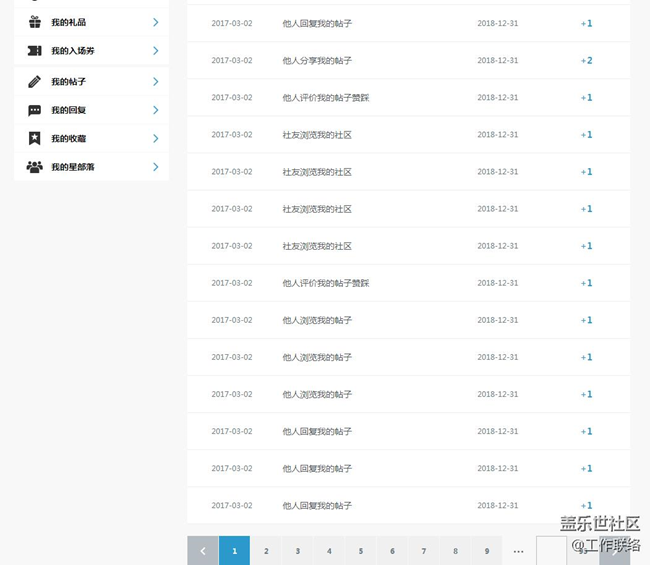This screenshot has height=565, width=650.
Task: Click the pagination ellipsis
Action: tap(518, 551)
